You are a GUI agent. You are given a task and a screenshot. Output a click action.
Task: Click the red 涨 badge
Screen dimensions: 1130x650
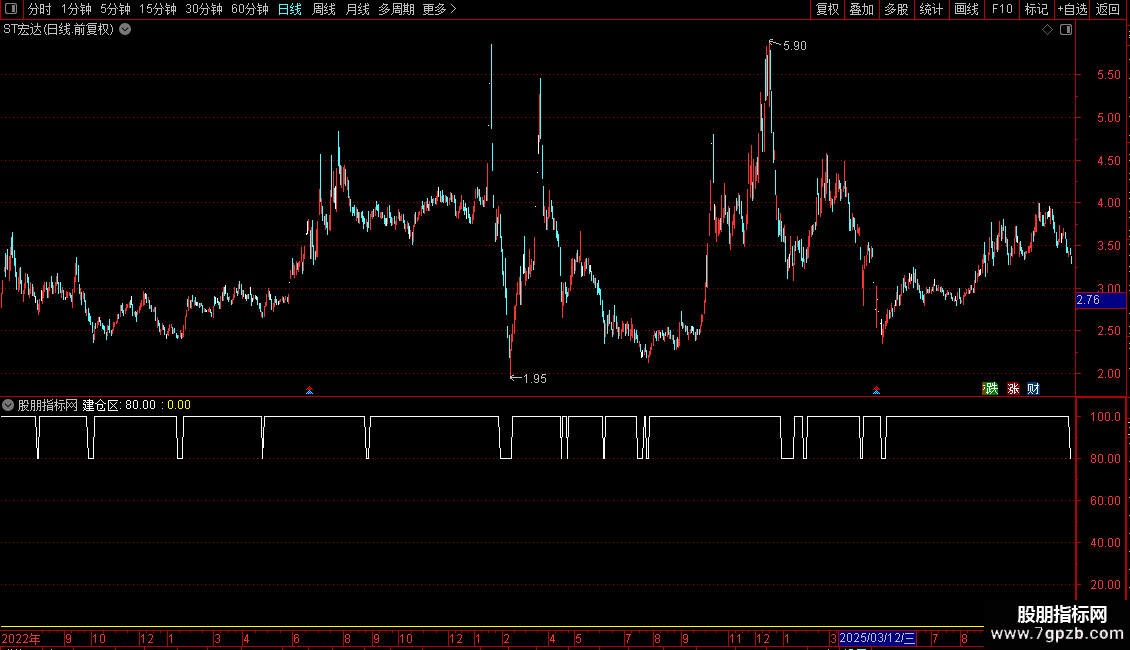tap(1013, 388)
